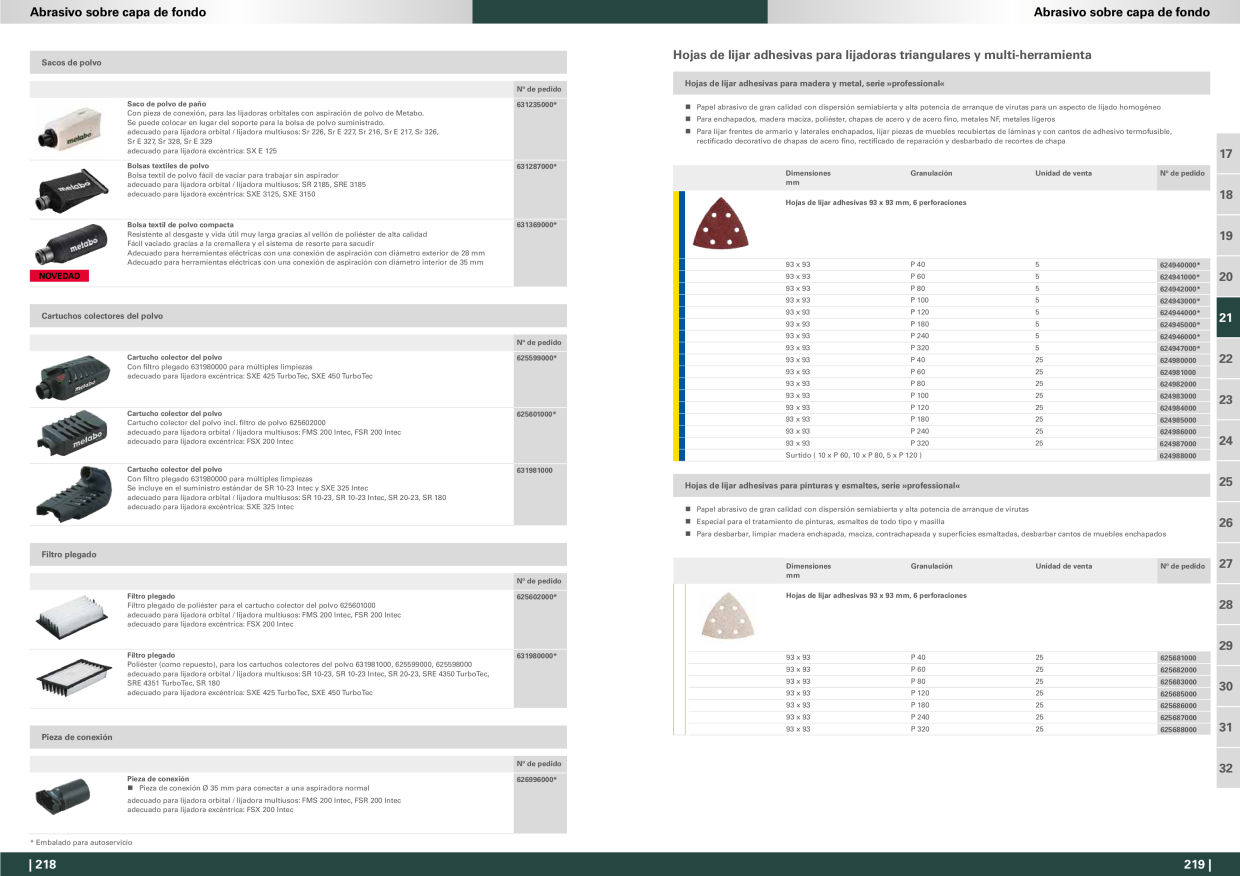Click order number 631980000*
This screenshot has width=1240, height=876.
[x=536, y=656]
